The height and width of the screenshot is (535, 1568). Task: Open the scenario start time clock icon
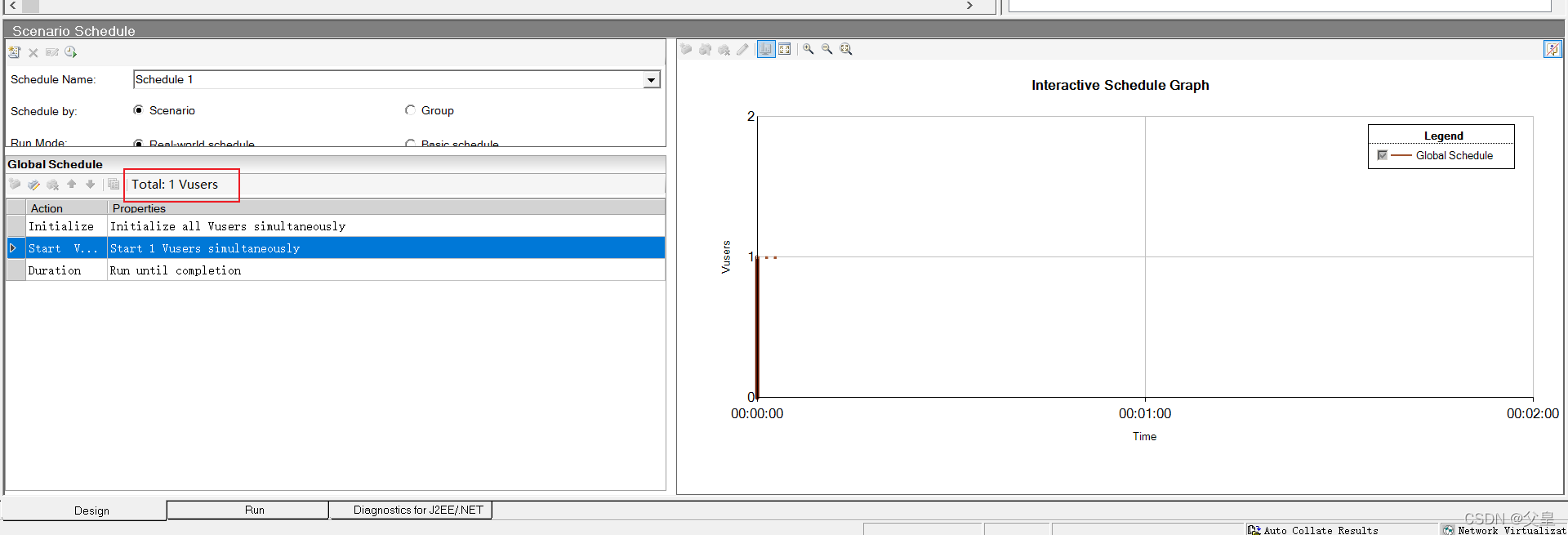(x=71, y=52)
